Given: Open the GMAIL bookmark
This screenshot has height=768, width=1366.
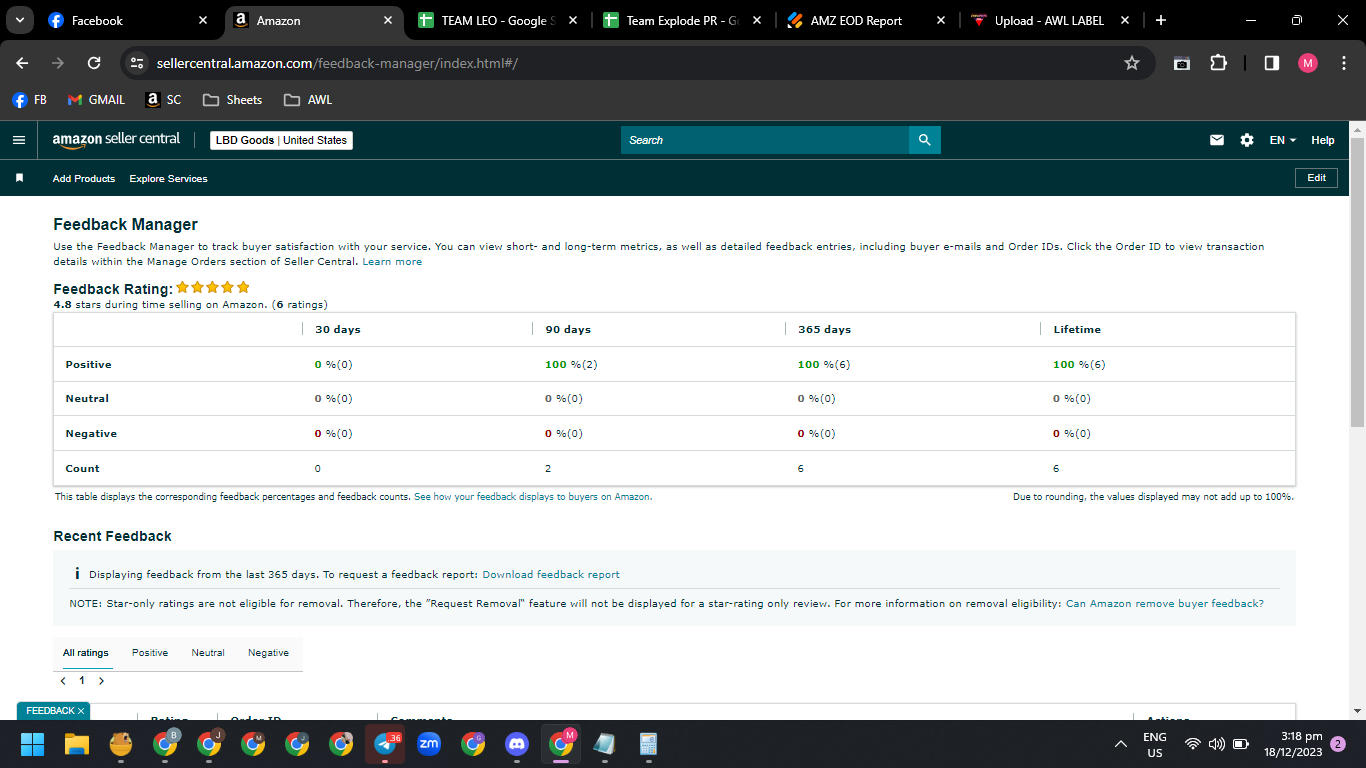Looking at the screenshot, I should (x=96, y=100).
